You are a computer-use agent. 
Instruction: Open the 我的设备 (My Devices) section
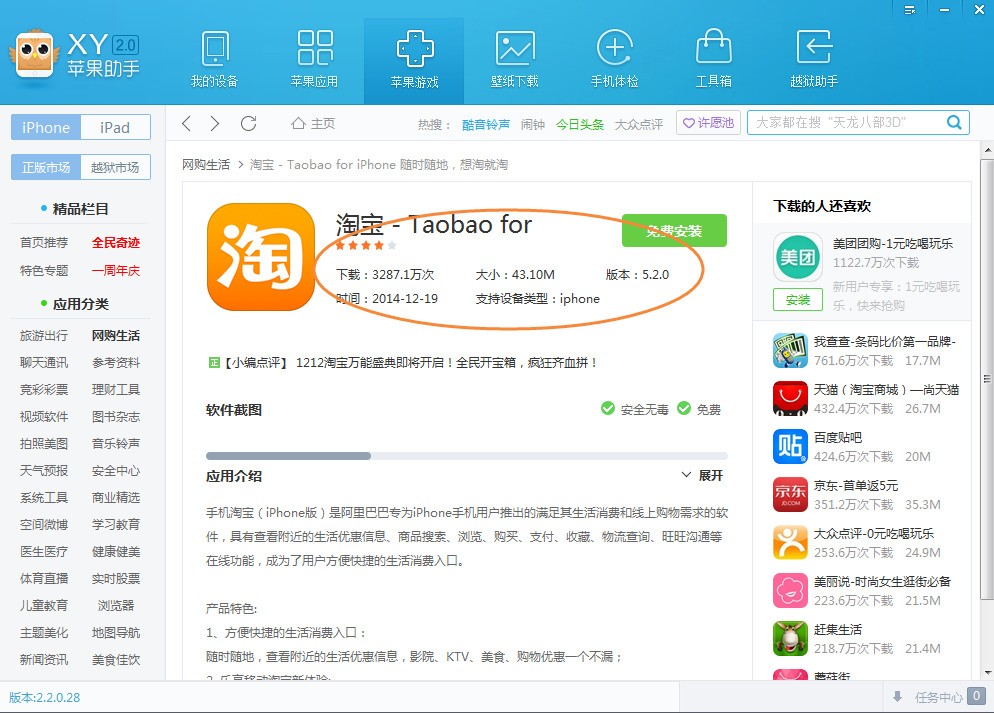(214, 58)
